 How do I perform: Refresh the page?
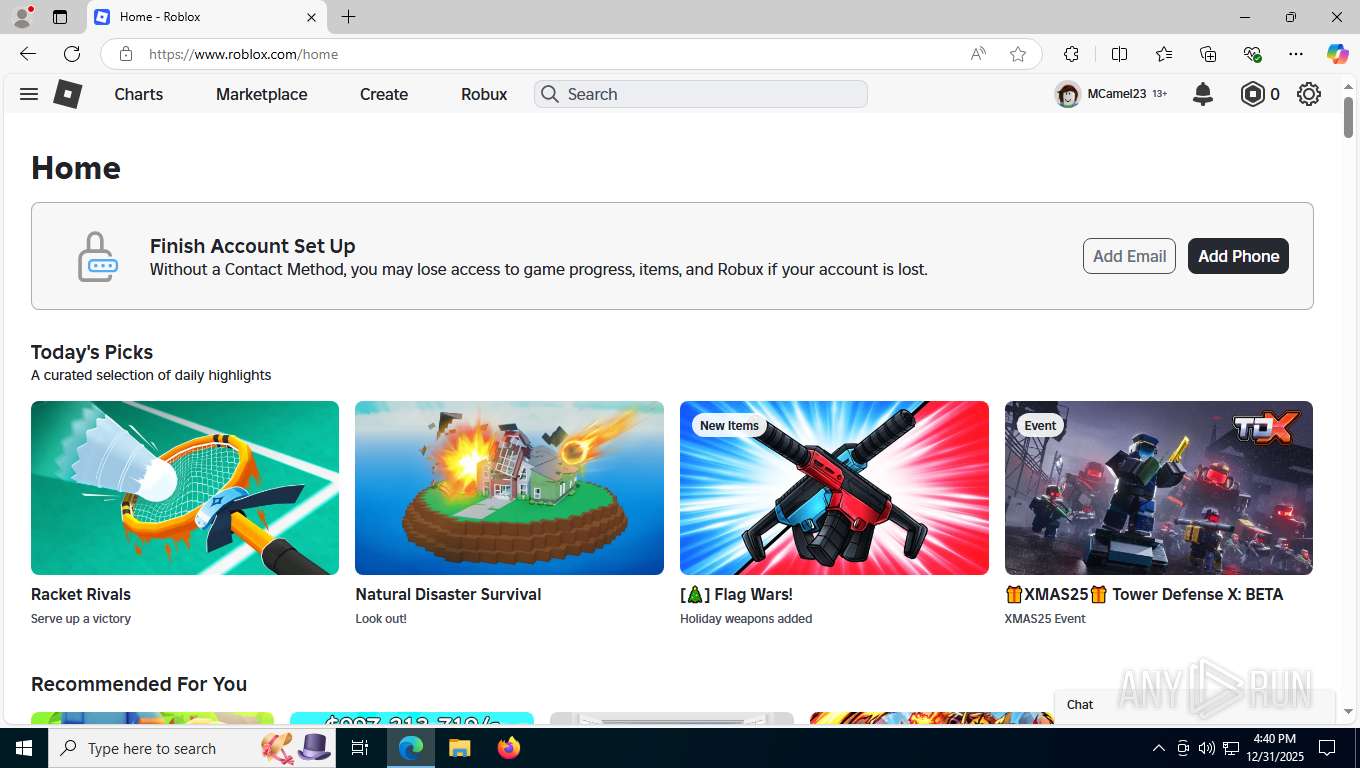point(72,54)
